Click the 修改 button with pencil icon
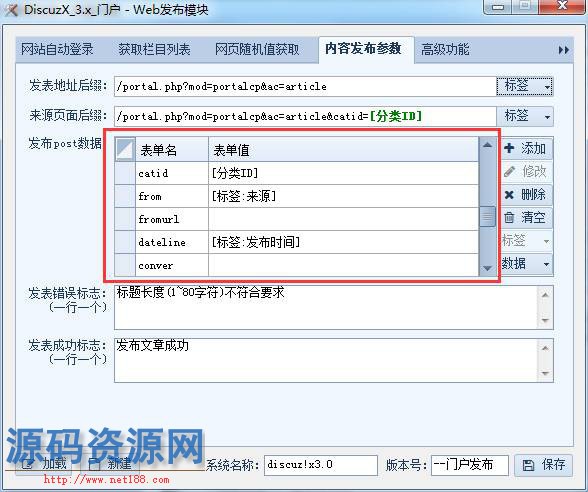Screen dimensions: 588x492 point(526,171)
